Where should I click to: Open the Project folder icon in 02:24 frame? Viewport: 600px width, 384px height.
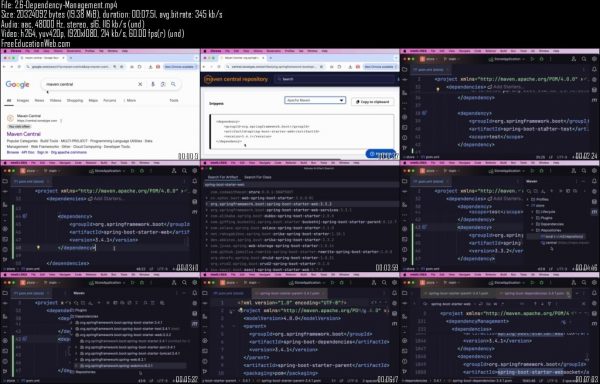404,69
